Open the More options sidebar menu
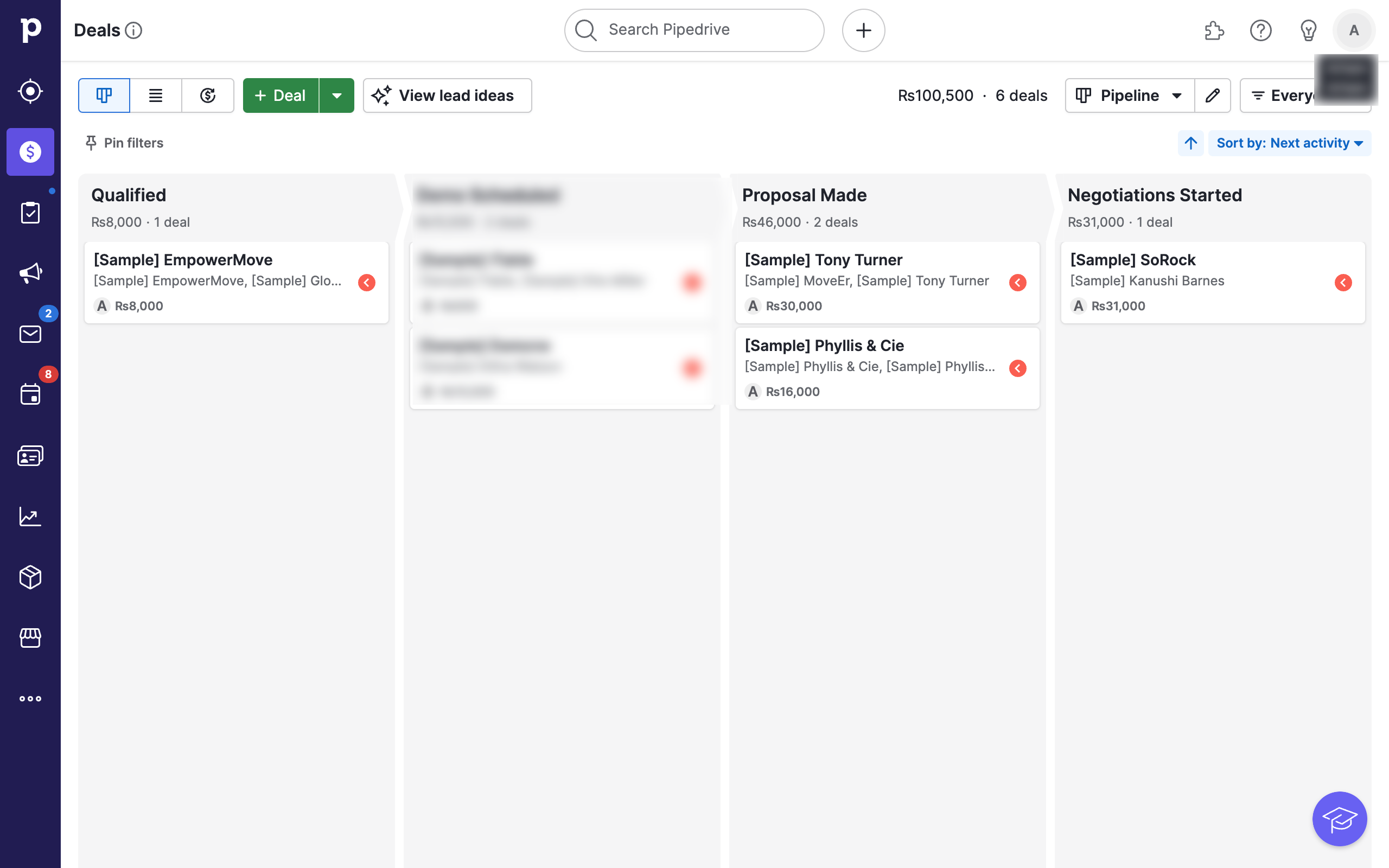Screen dimensions: 1389x868 30,699
